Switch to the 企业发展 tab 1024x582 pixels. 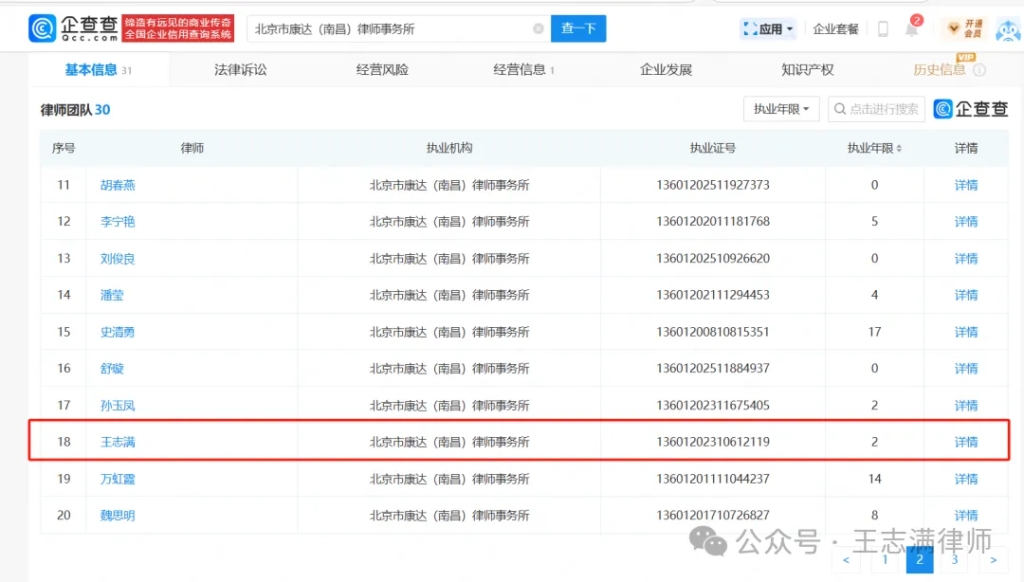pyautogui.click(x=667, y=70)
